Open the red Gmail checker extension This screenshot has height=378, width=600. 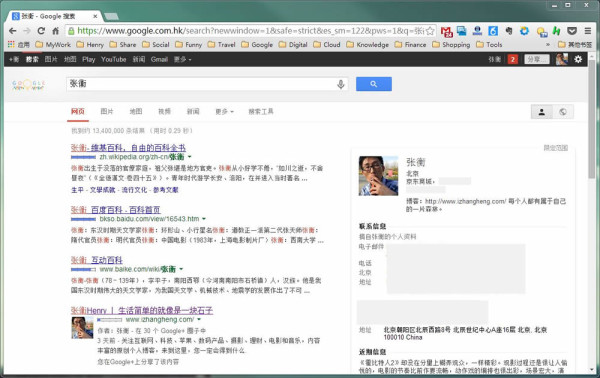coord(446,31)
